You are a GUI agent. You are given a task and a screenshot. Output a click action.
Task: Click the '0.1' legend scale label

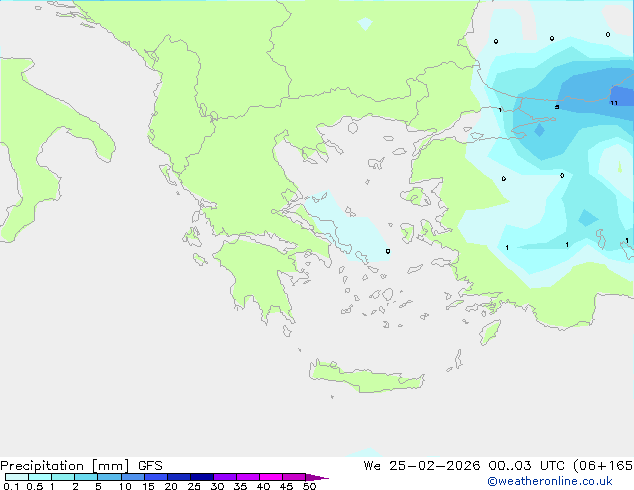(11, 486)
